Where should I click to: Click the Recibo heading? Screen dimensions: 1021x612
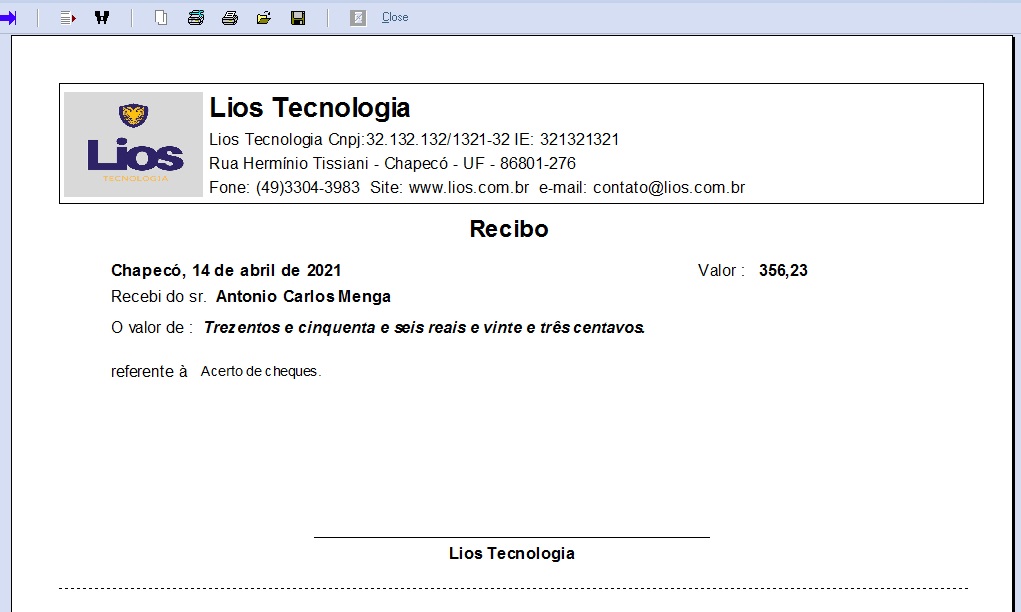coord(509,229)
